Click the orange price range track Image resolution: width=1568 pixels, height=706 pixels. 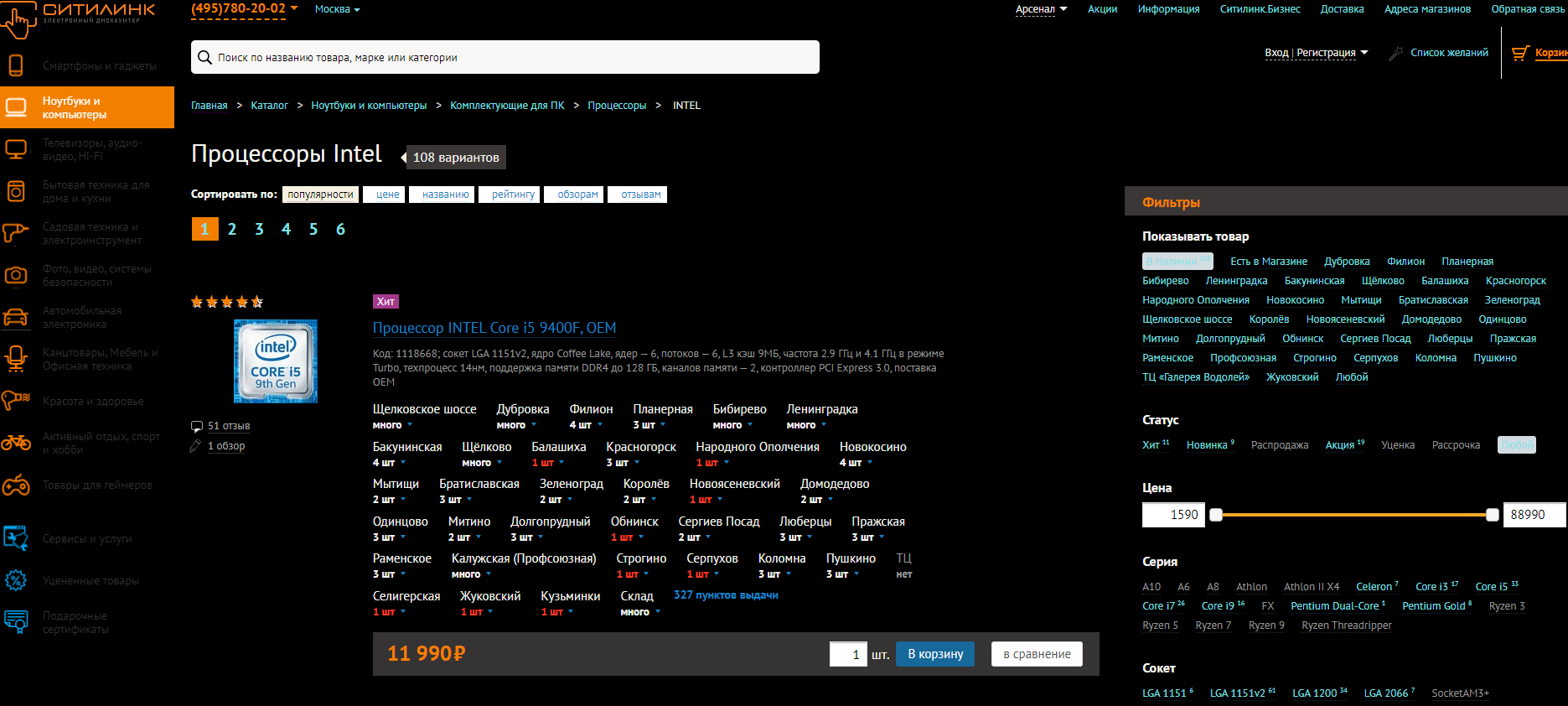click(x=1354, y=515)
